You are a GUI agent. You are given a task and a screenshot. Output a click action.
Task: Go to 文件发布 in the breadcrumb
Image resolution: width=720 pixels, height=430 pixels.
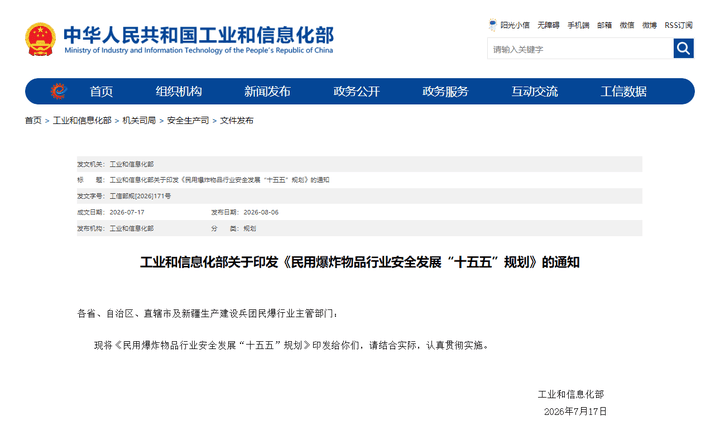tap(236, 120)
